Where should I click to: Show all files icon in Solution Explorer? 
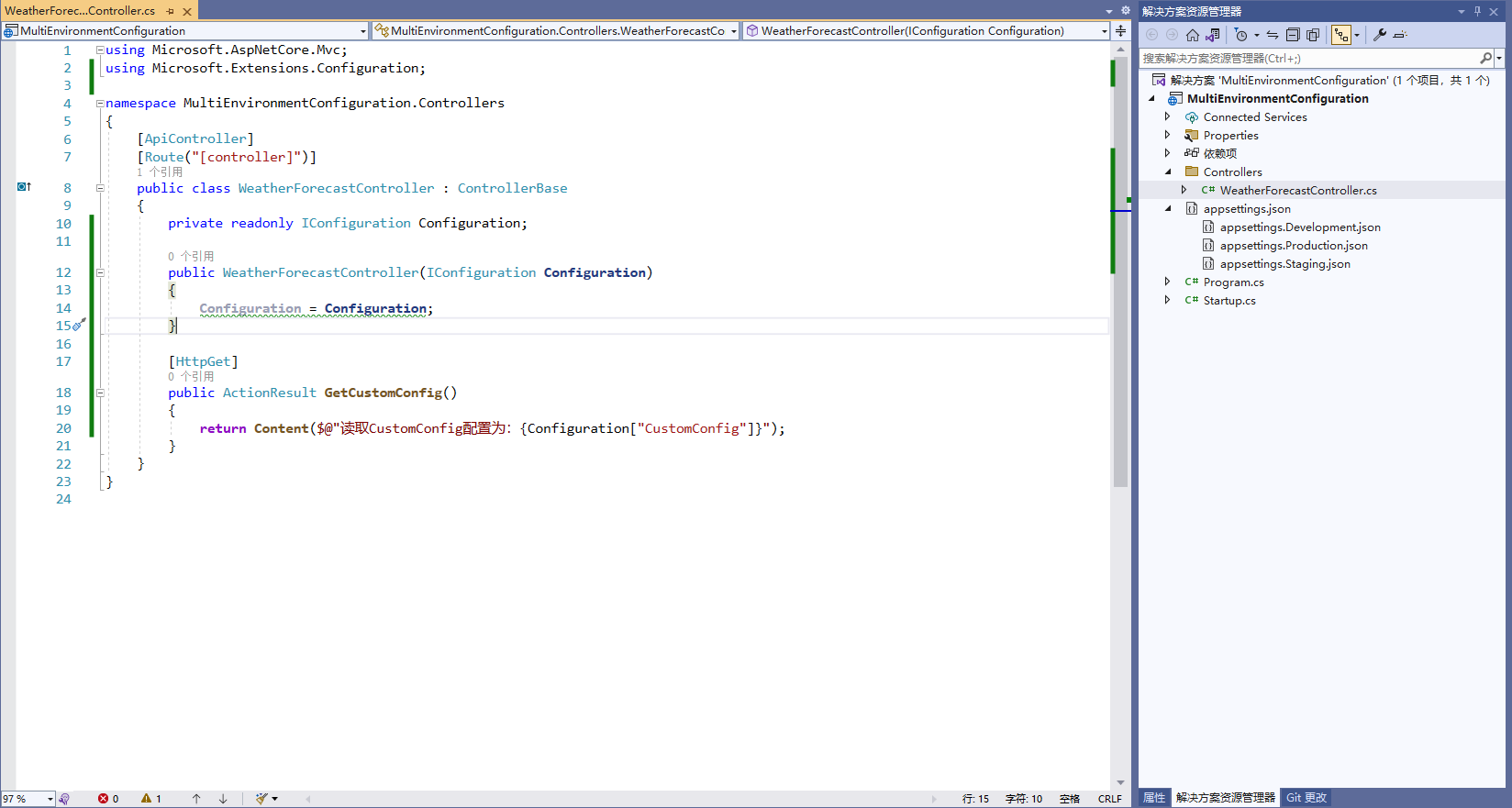coord(1313,35)
